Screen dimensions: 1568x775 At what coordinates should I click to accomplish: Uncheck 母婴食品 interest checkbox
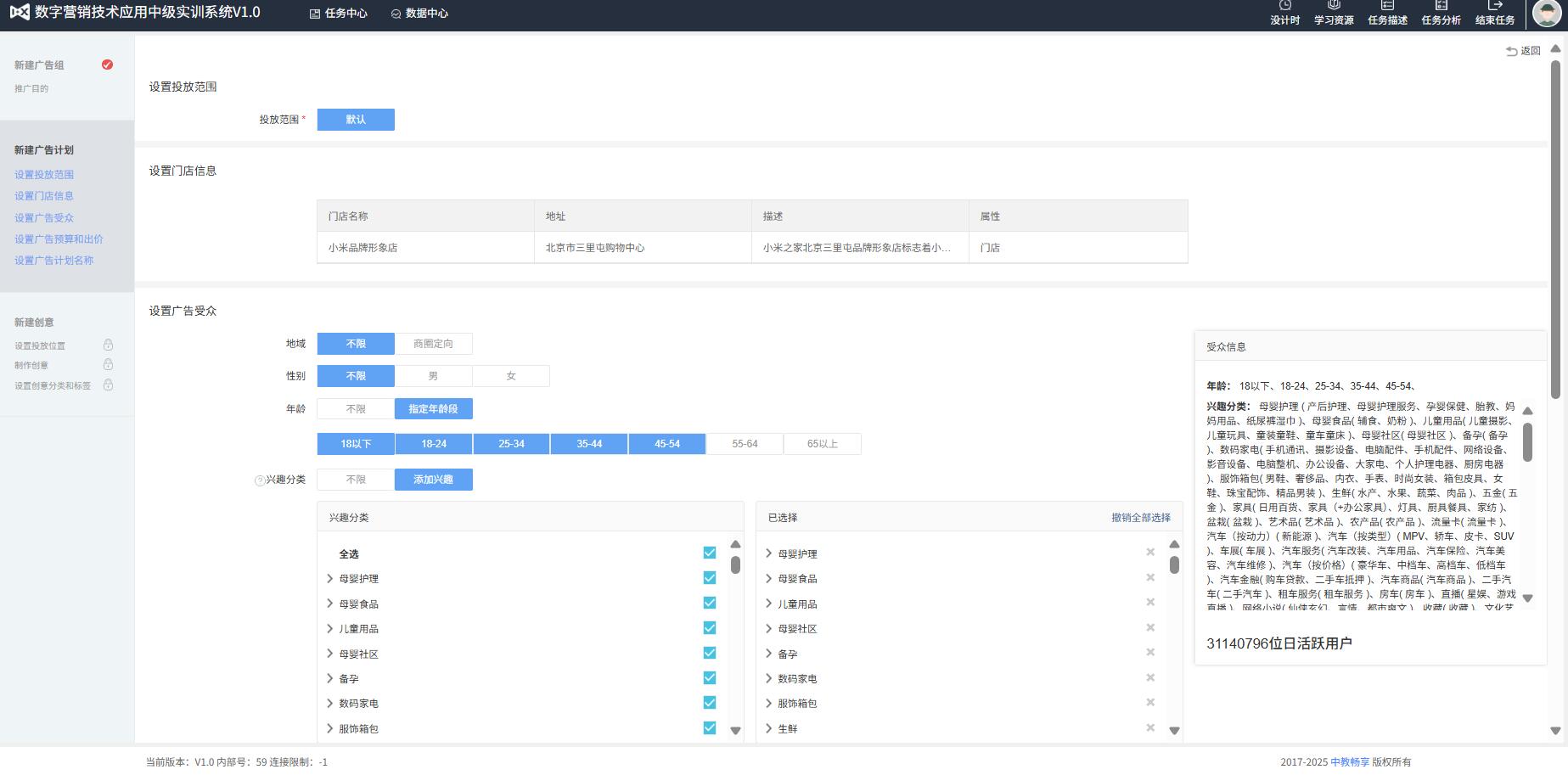coord(710,603)
